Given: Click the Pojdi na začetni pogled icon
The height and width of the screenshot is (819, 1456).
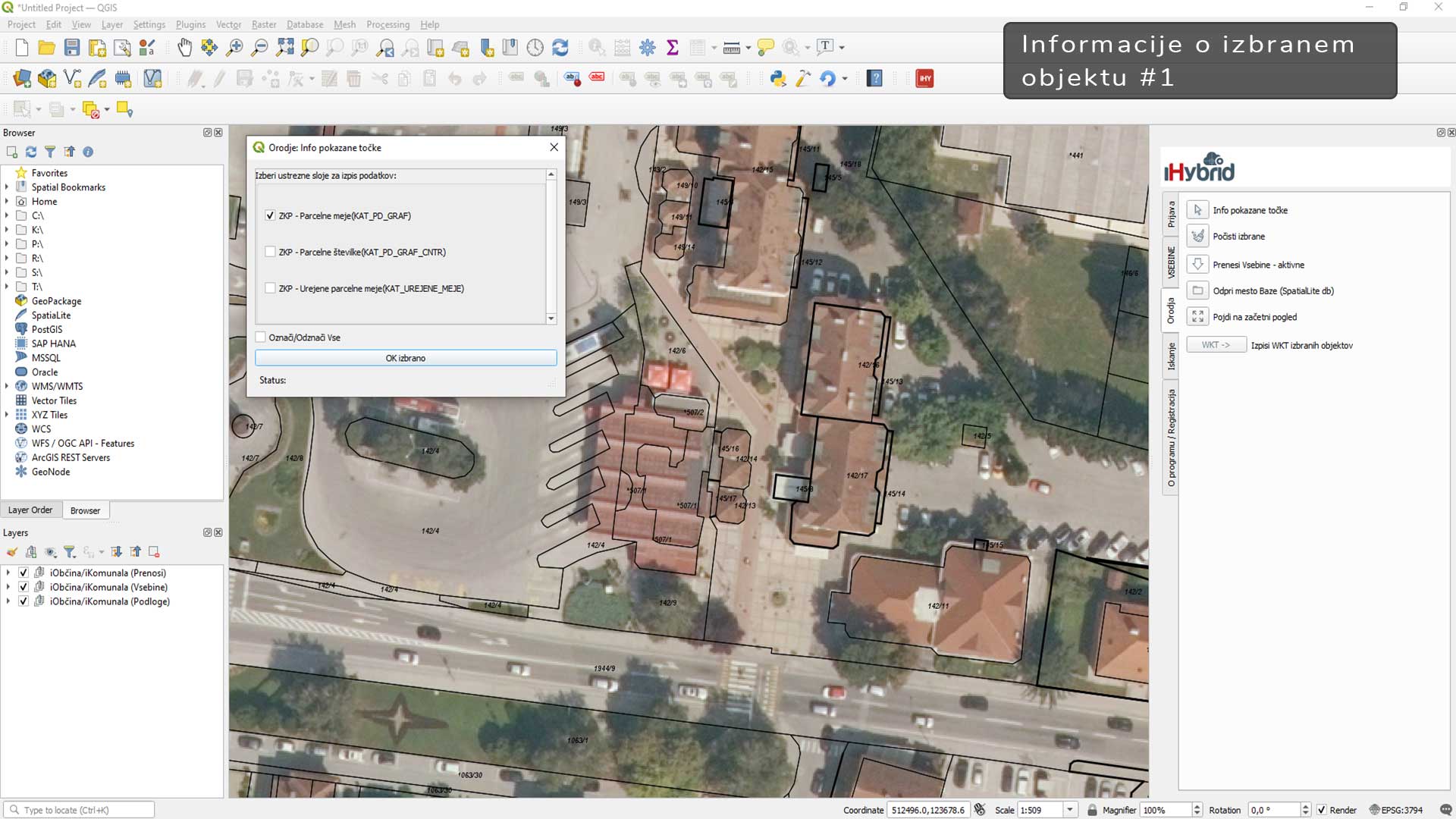Looking at the screenshot, I should point(1197,317).
